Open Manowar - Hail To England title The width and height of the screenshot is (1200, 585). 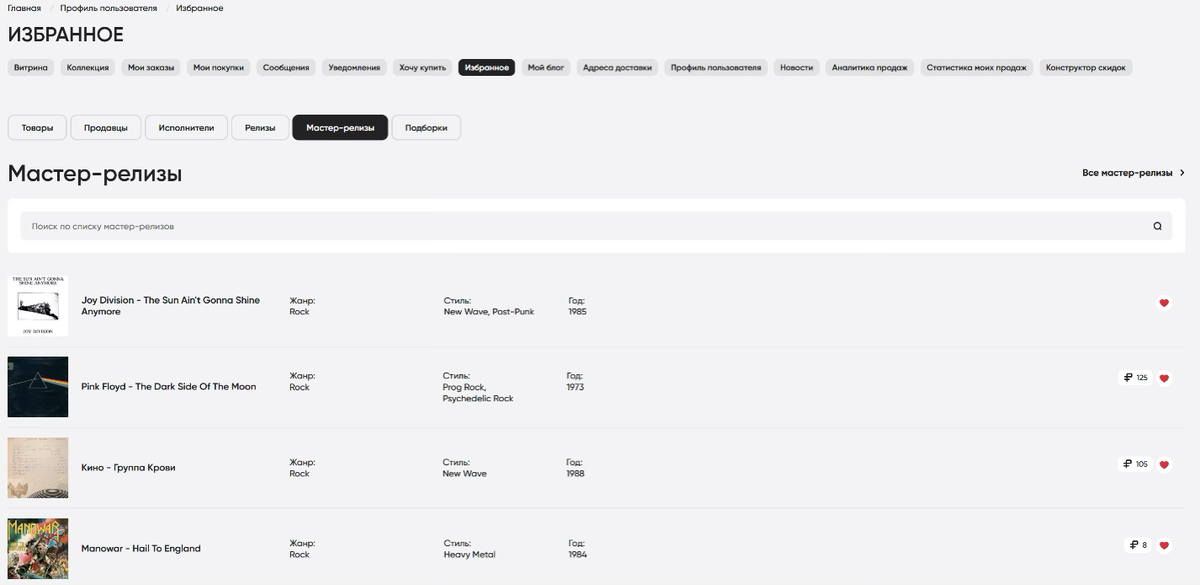pos(141,549)
